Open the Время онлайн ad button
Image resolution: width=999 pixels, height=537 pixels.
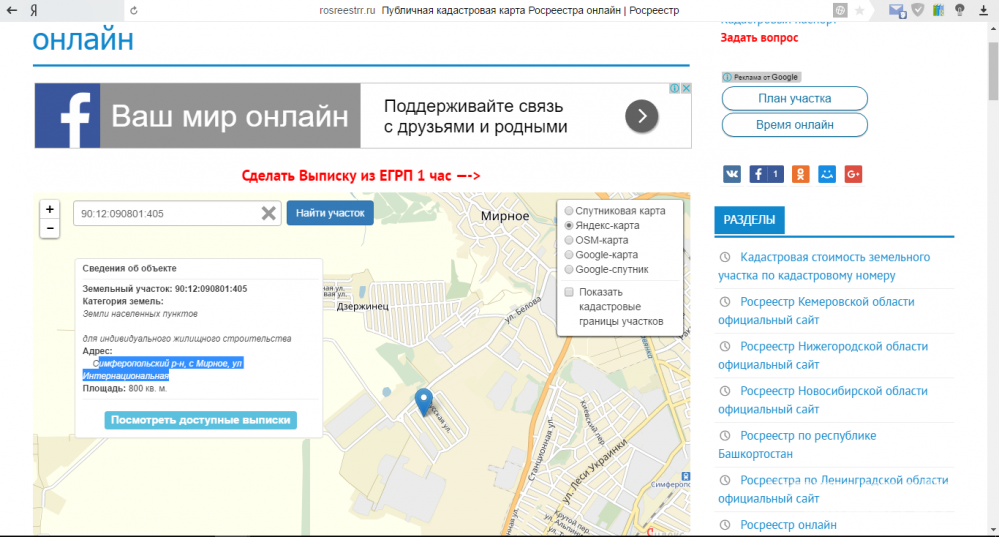click(x=794, y=125)
